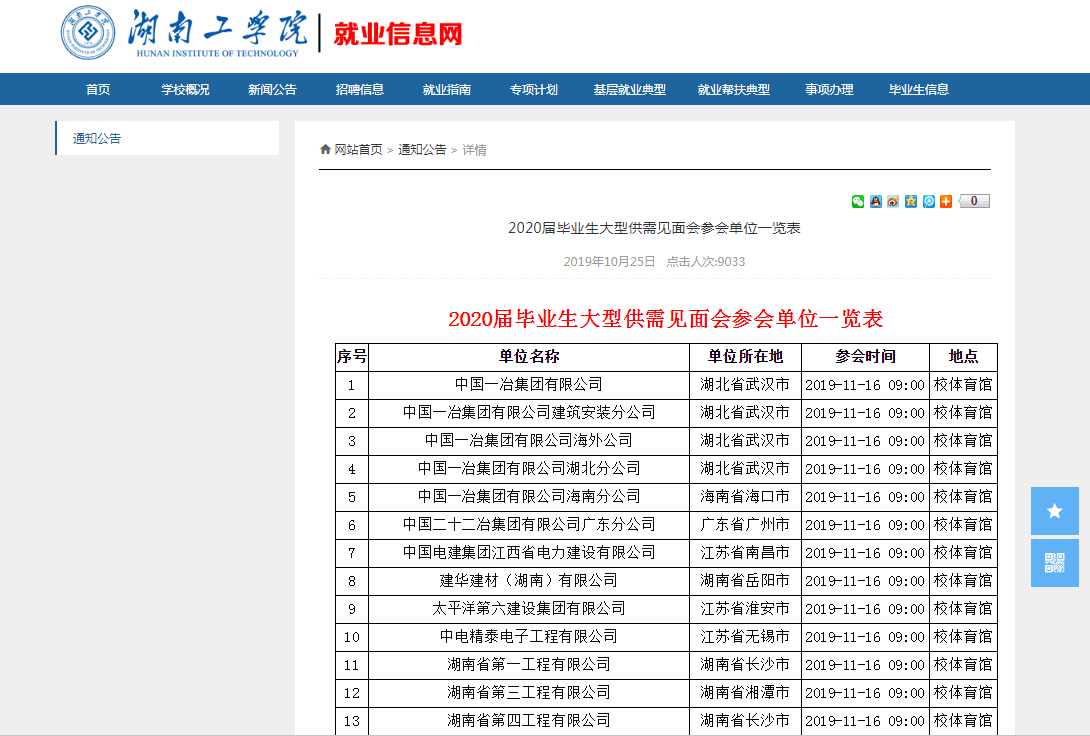
Task: Click the share count box showing 0
Action: 974,201
